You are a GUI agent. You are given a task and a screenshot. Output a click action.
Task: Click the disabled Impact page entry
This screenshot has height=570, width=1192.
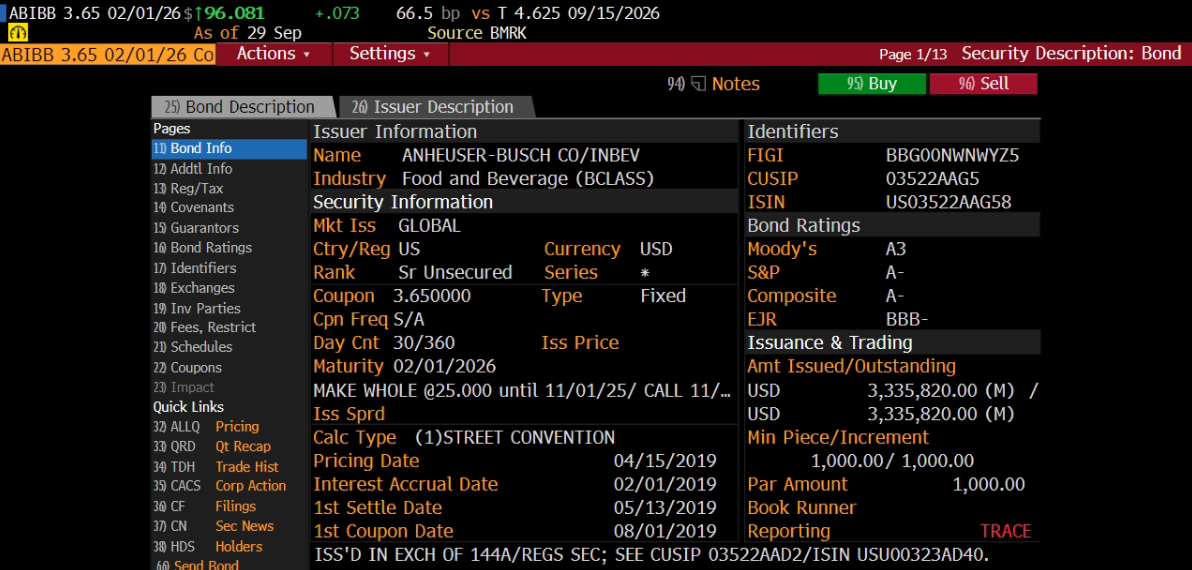pyautogui.click(x=184, y=388)
